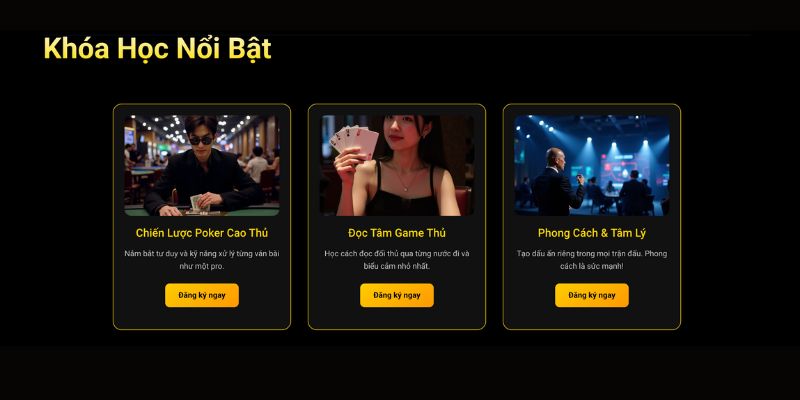Click the cards in the poker player's hands

pyautogui.click(x=197, y=203)
